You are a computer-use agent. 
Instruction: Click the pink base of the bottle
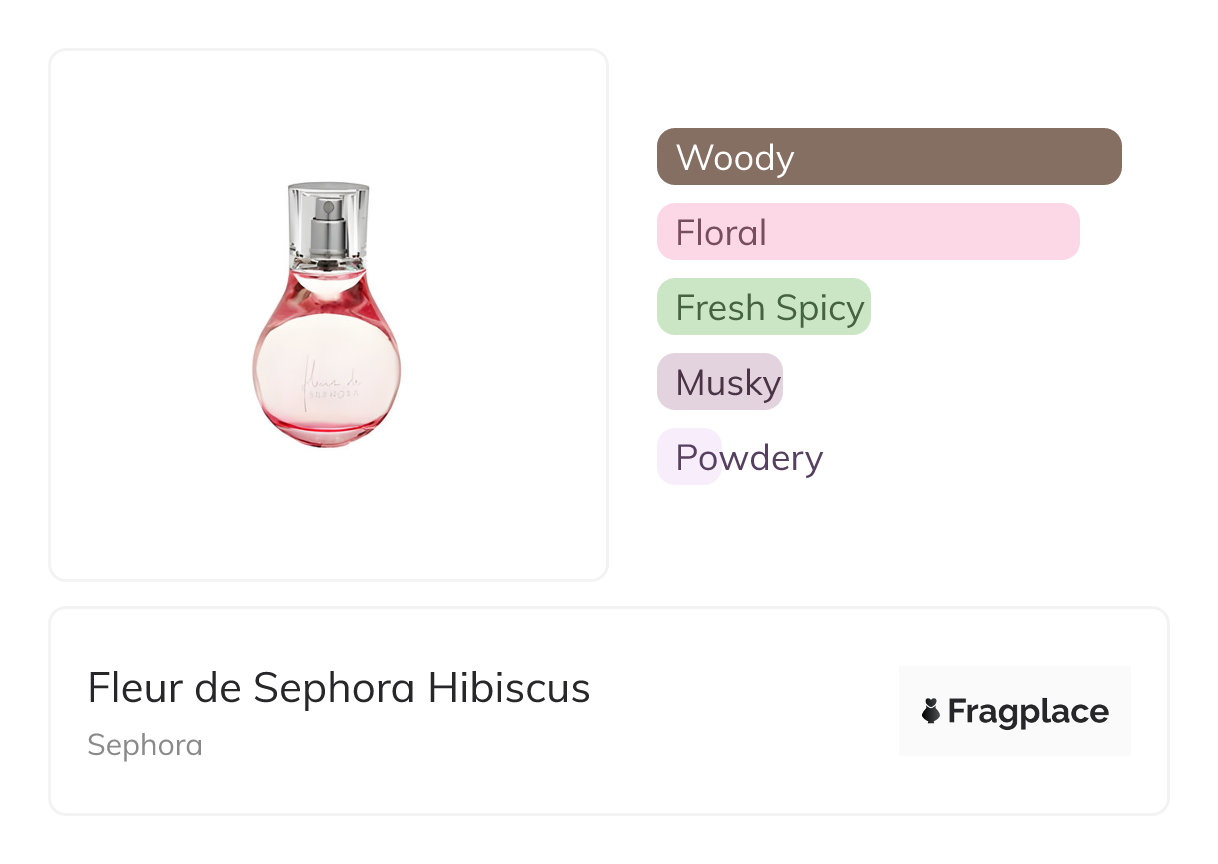[328, 432]
